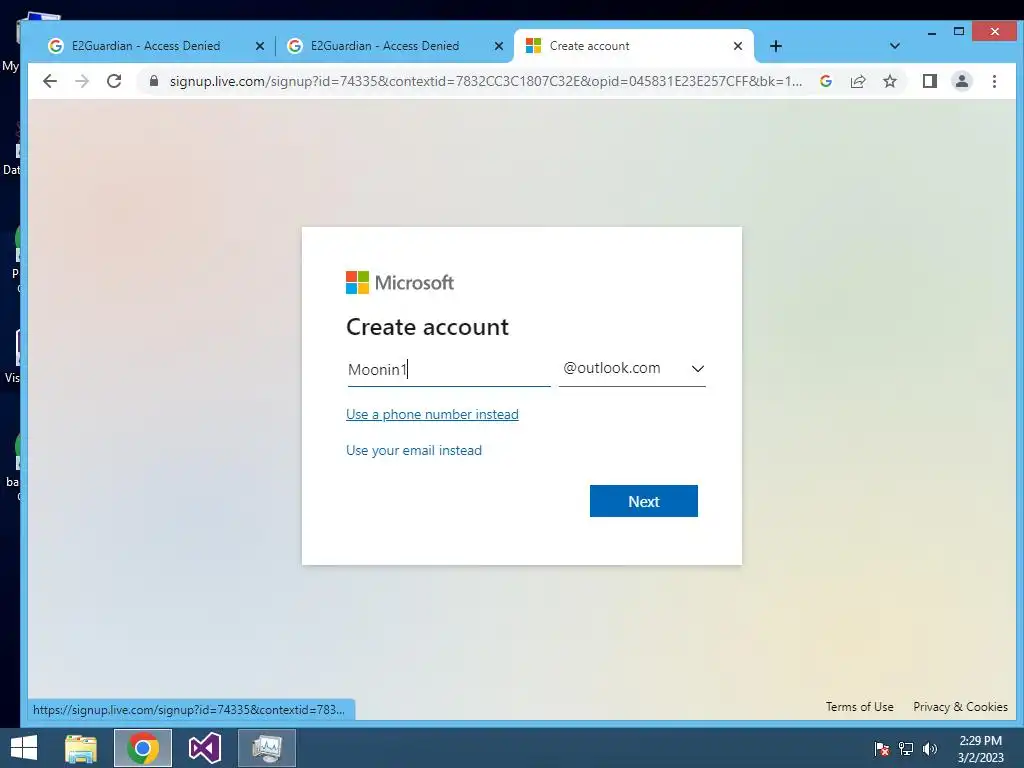
Task: Expand the @outlook.com domain dropdown
Action: click(632, 369)
